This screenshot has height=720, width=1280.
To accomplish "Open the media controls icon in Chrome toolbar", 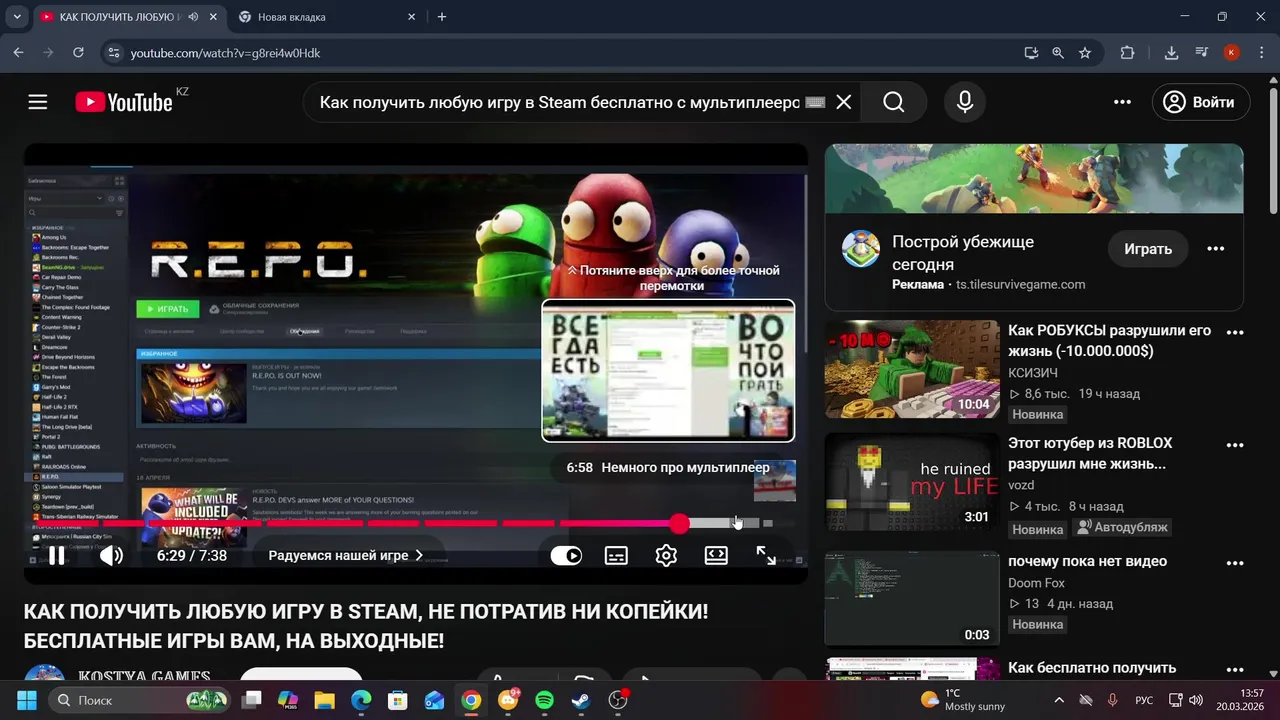I will (x=1202, y=53).
